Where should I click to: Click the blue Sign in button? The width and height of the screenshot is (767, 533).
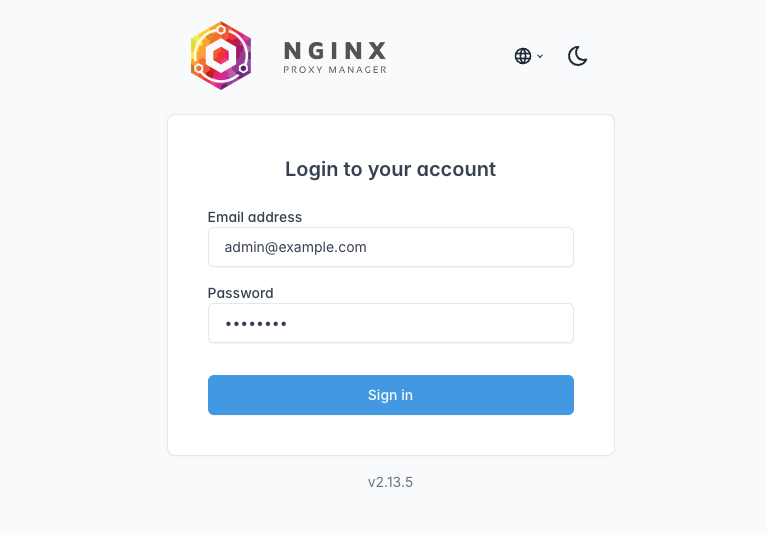click(x=391, y=395)
